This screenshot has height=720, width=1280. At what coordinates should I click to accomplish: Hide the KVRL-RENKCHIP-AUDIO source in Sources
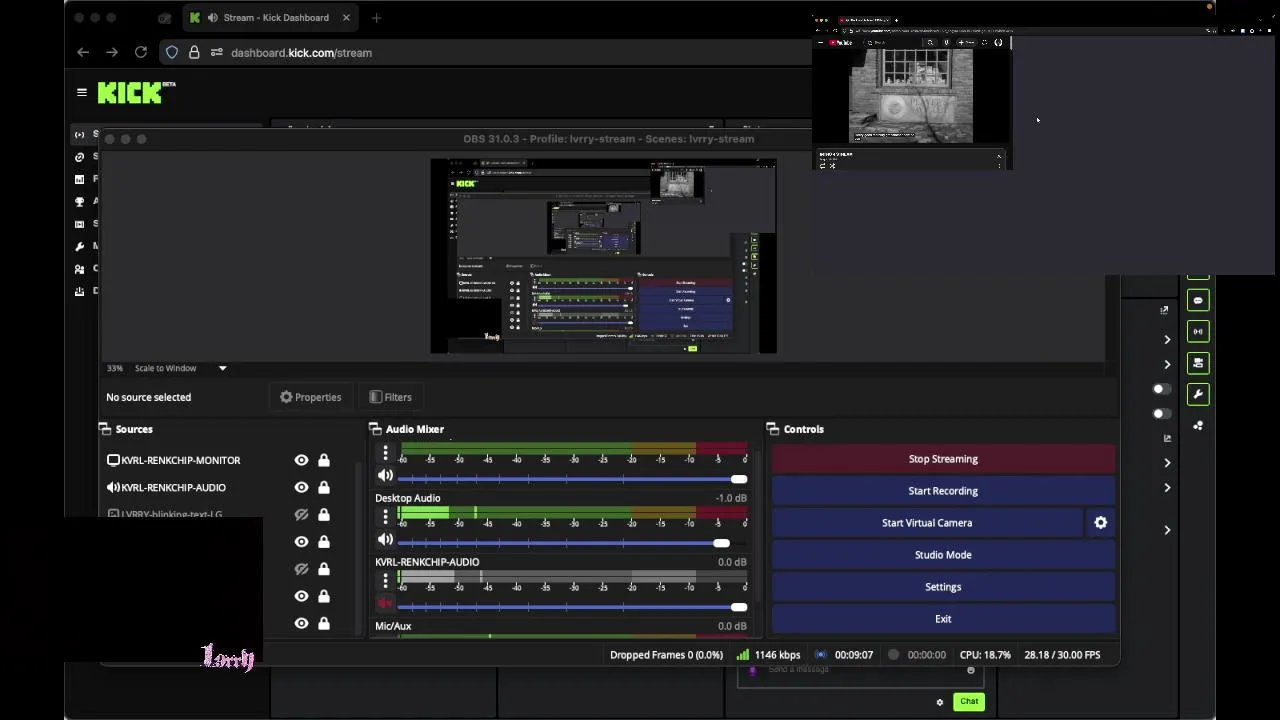[301, 487]
